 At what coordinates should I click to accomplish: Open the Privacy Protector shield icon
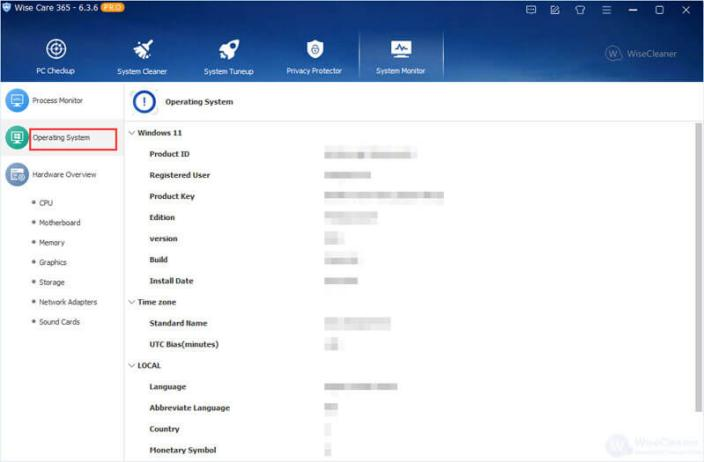click(315, 48)
